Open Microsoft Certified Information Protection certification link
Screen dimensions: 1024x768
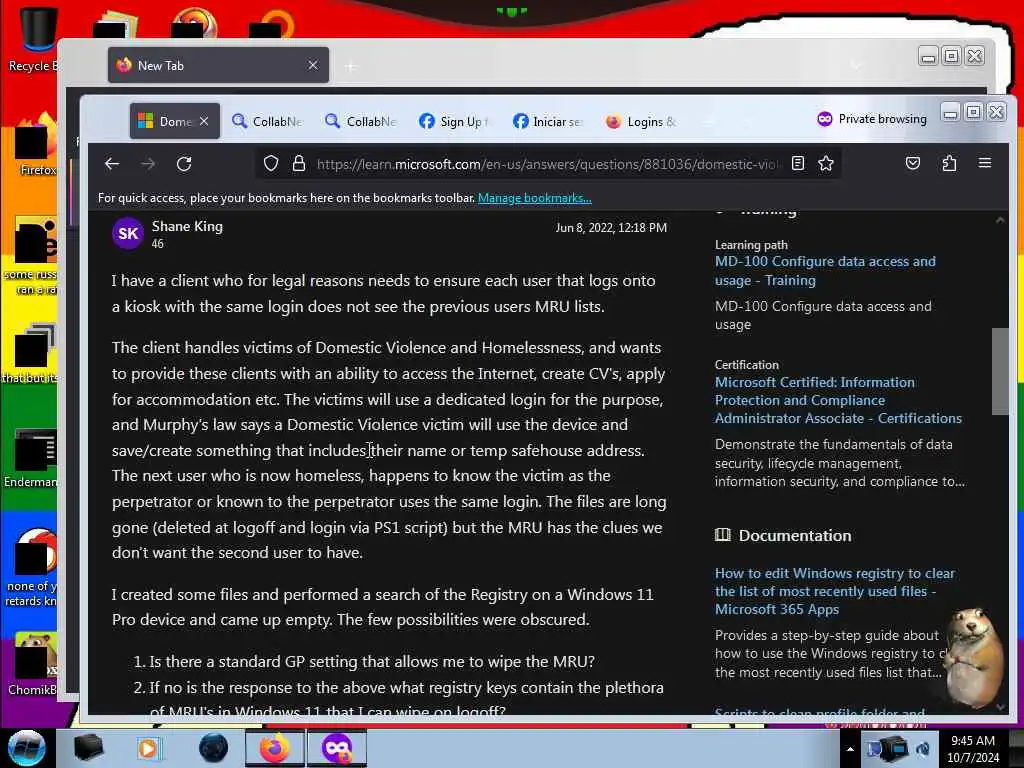pyautogui.click(x=838, y=400)
